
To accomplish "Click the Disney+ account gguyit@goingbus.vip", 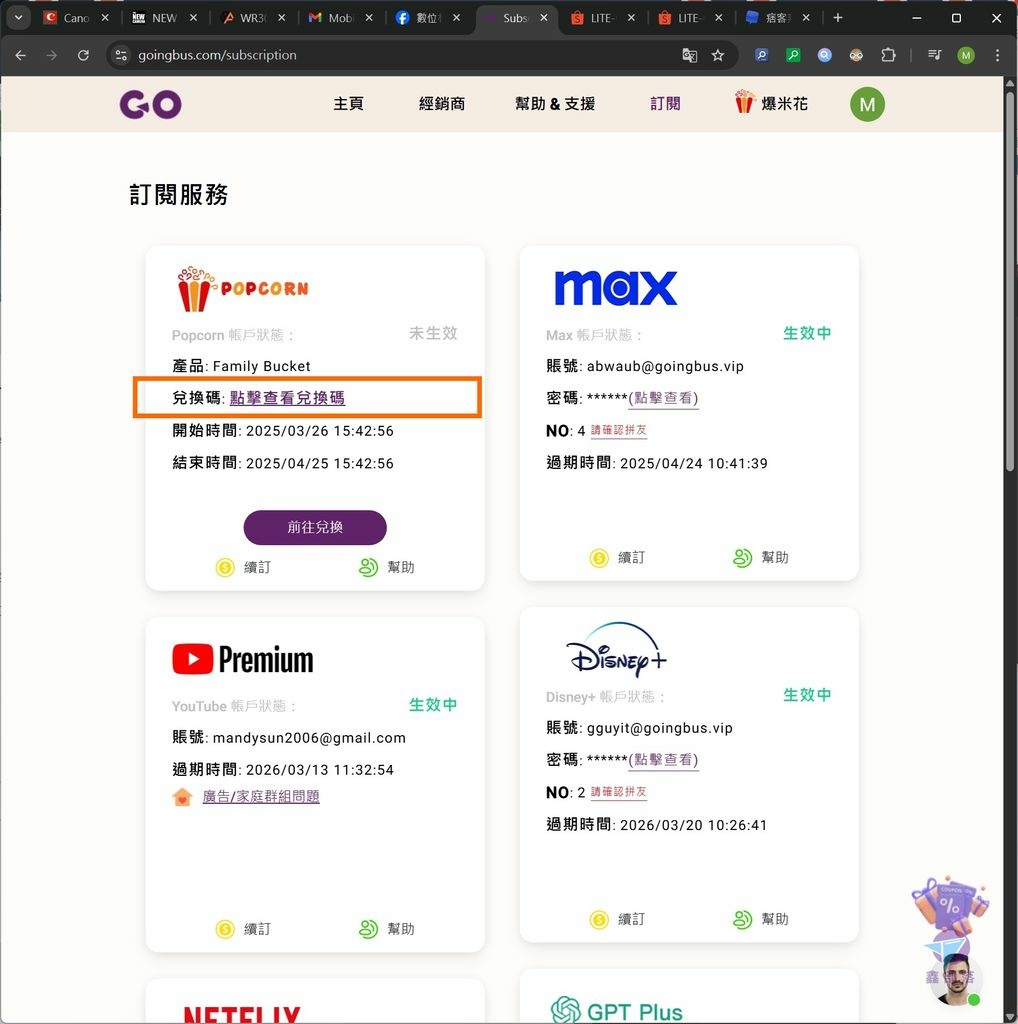I will (660, 728).
